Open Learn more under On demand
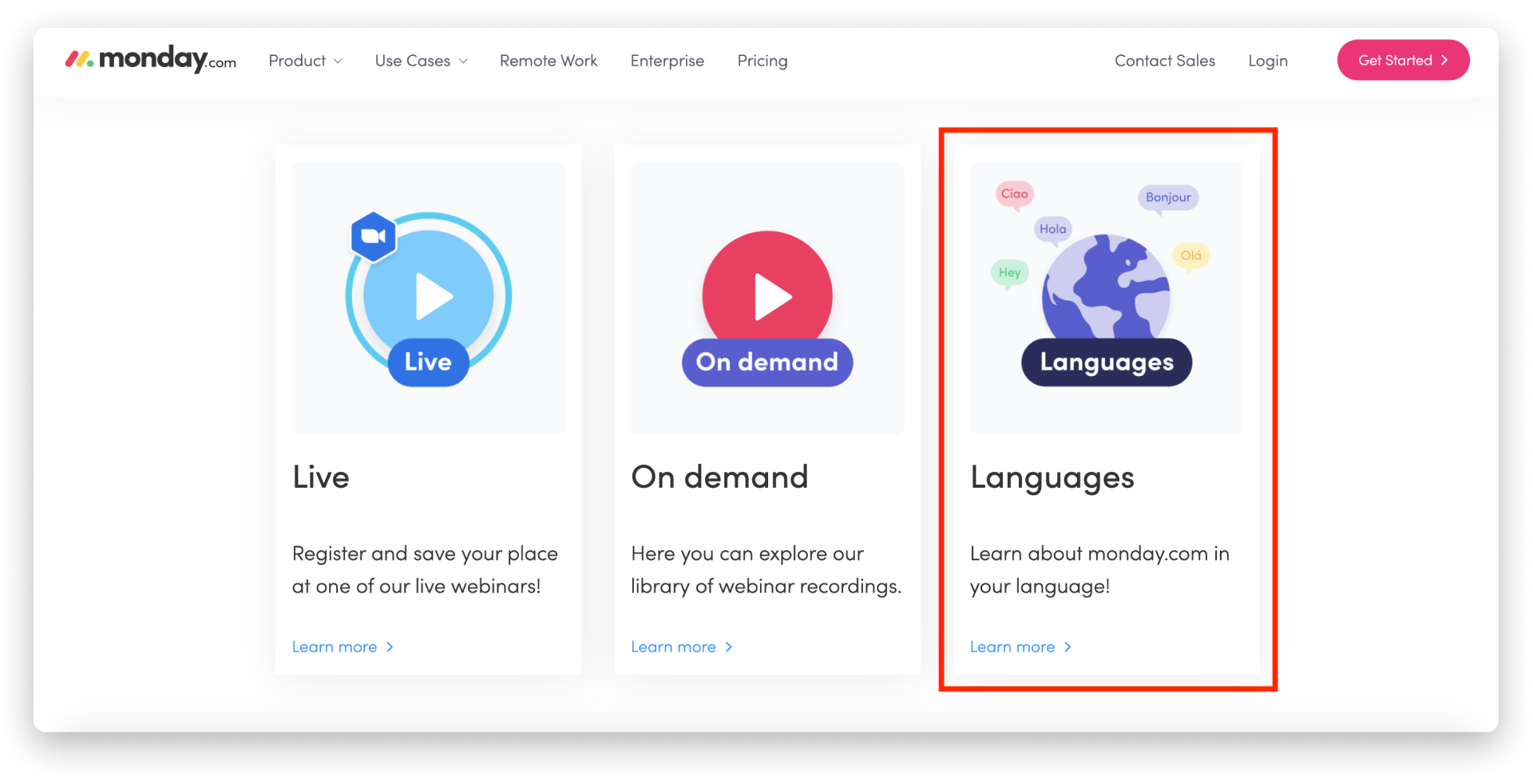 tap(682, 647)
